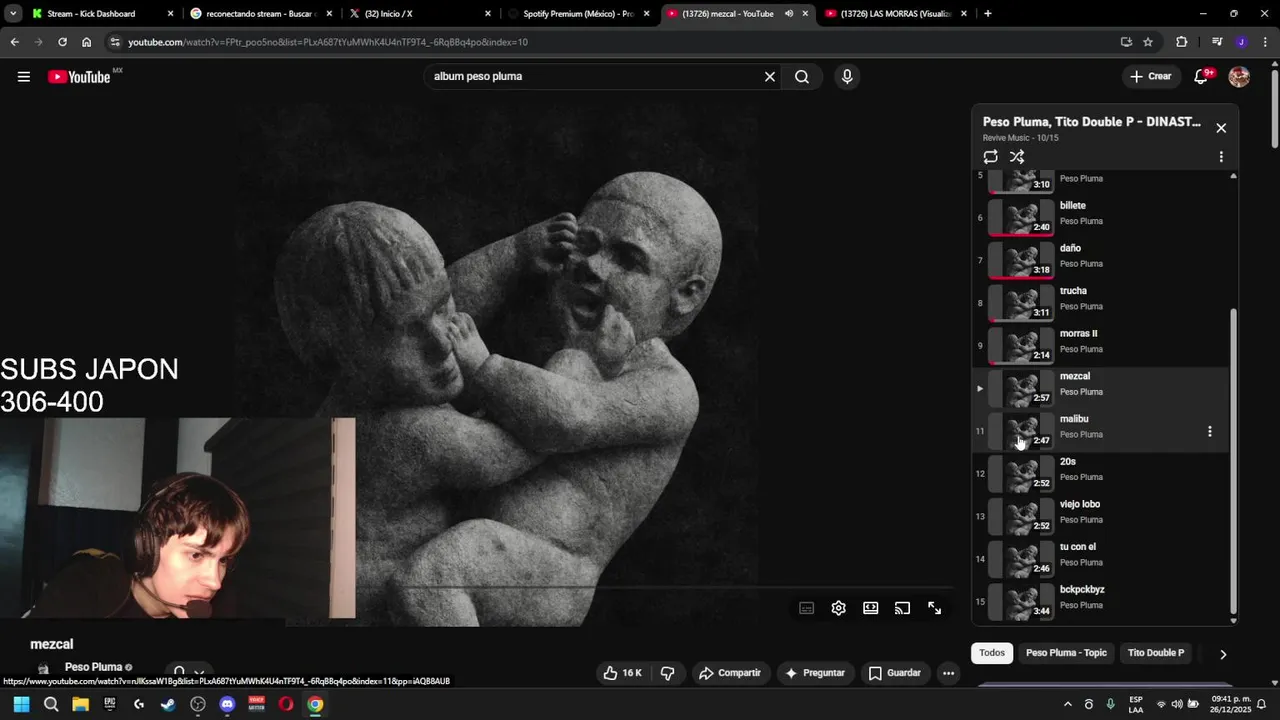Viewport: 1280px width, 720px height.
Task: Click the address bar URL
Action: tap(328, 42)
